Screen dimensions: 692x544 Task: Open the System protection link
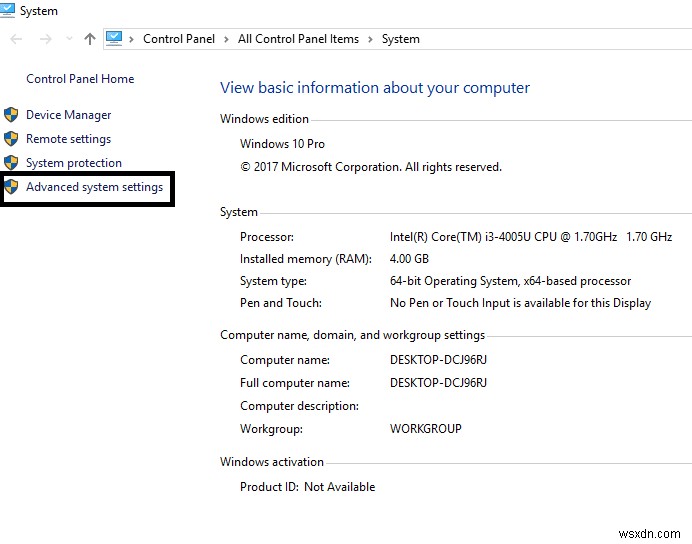pyautogui.click(x=74, y=163)
